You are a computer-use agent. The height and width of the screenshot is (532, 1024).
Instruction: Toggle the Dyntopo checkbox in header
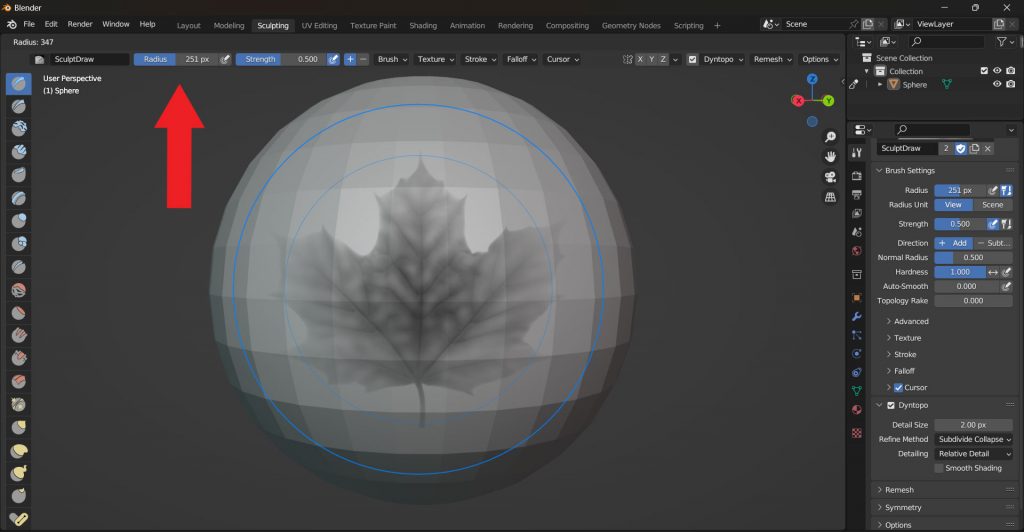point(692,59)
